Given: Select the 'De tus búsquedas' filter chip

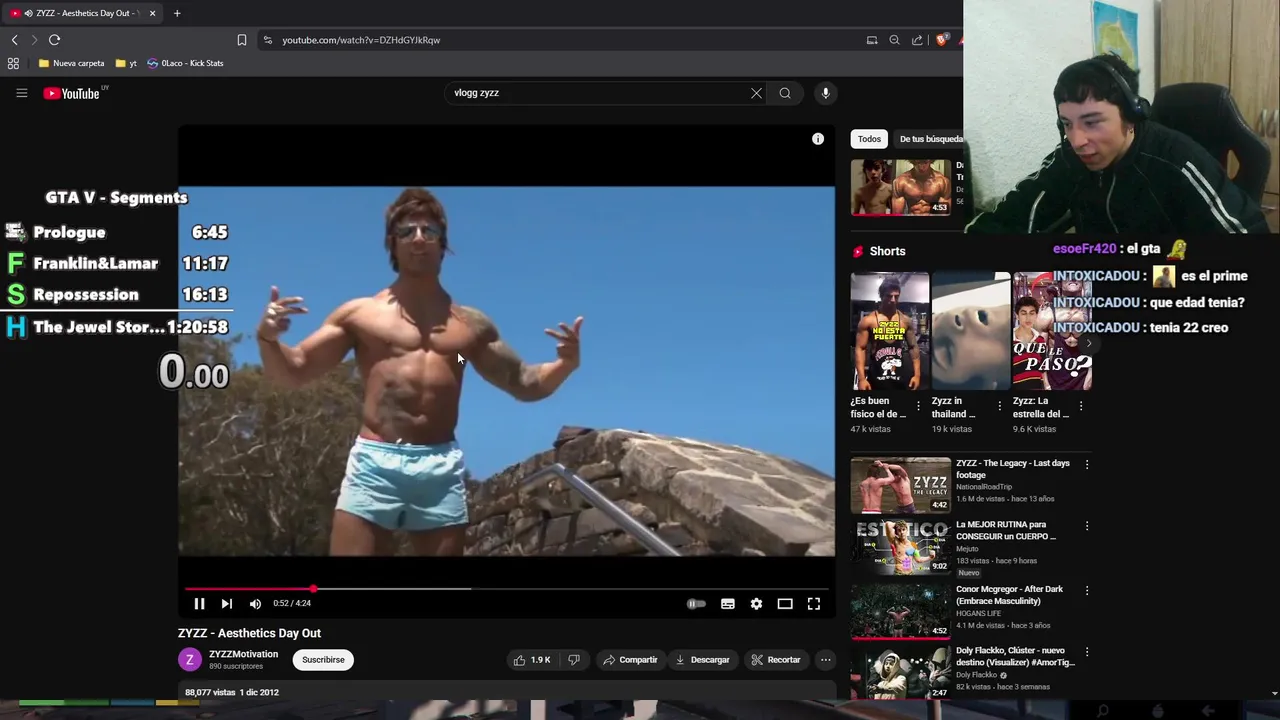Looking at the screenshot, I should point(930,139).
